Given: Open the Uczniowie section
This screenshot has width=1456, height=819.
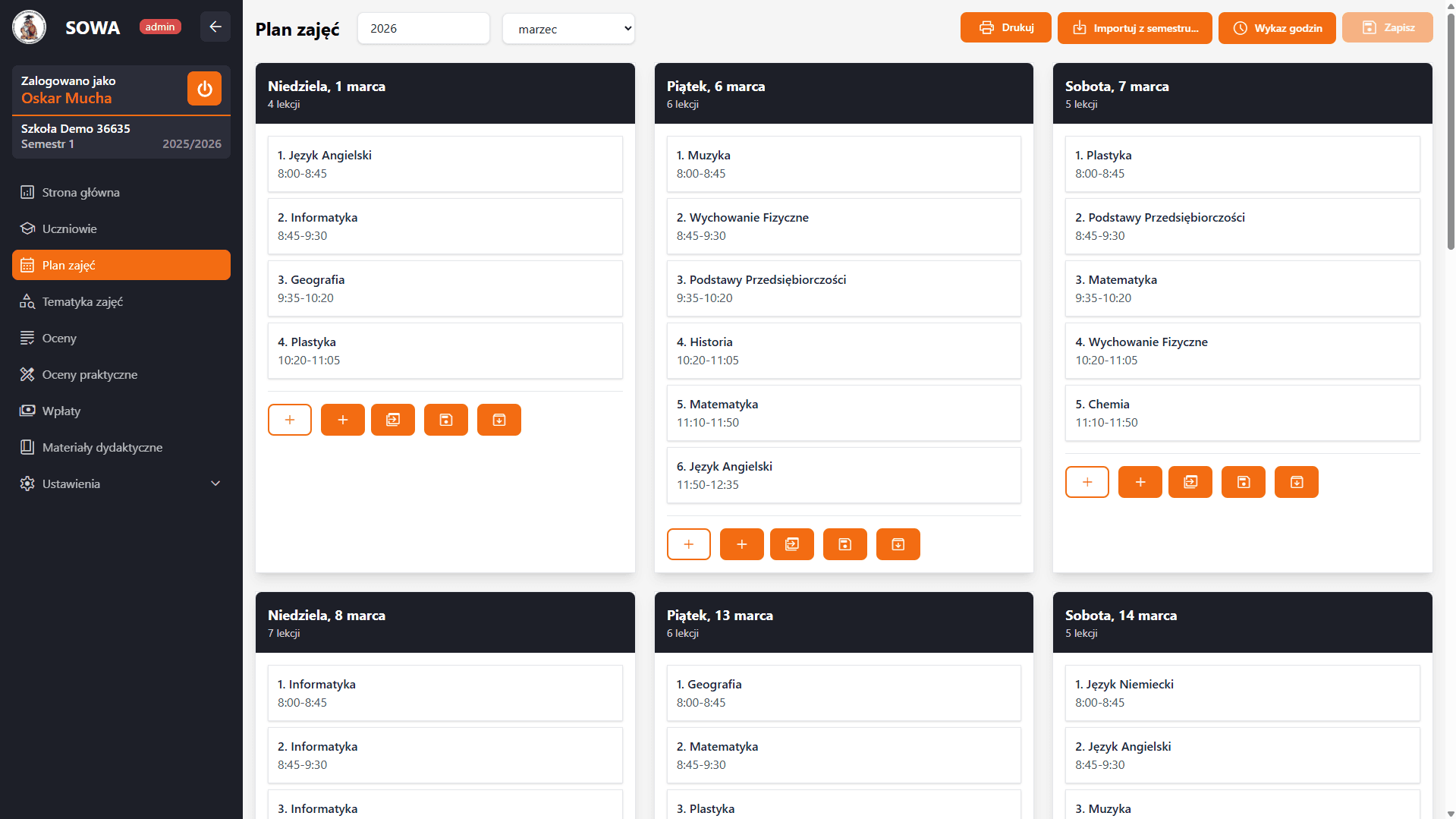Looking at the screenshot, I should point(121,228).
